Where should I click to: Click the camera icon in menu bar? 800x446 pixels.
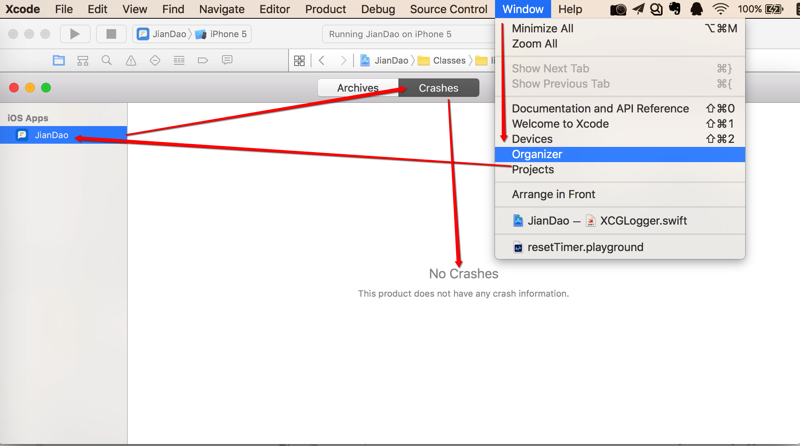coord(618,9)
